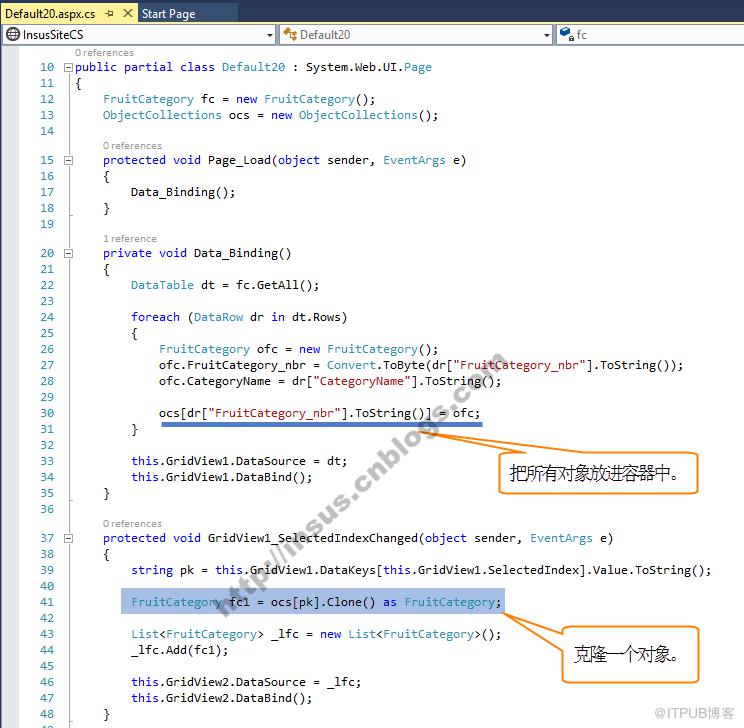Click 'List<FruitCategory>' at the start of line 43
Screen dimensions: 744x728
[x=197, y=635]
